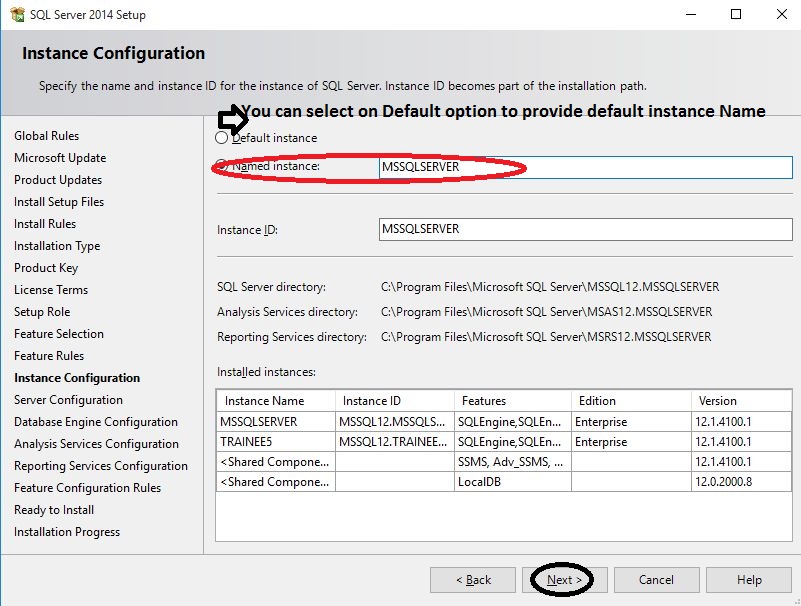Open the Microsoft Update step
The width and height of the screenshot is (801, 606).
coord(60,158)
